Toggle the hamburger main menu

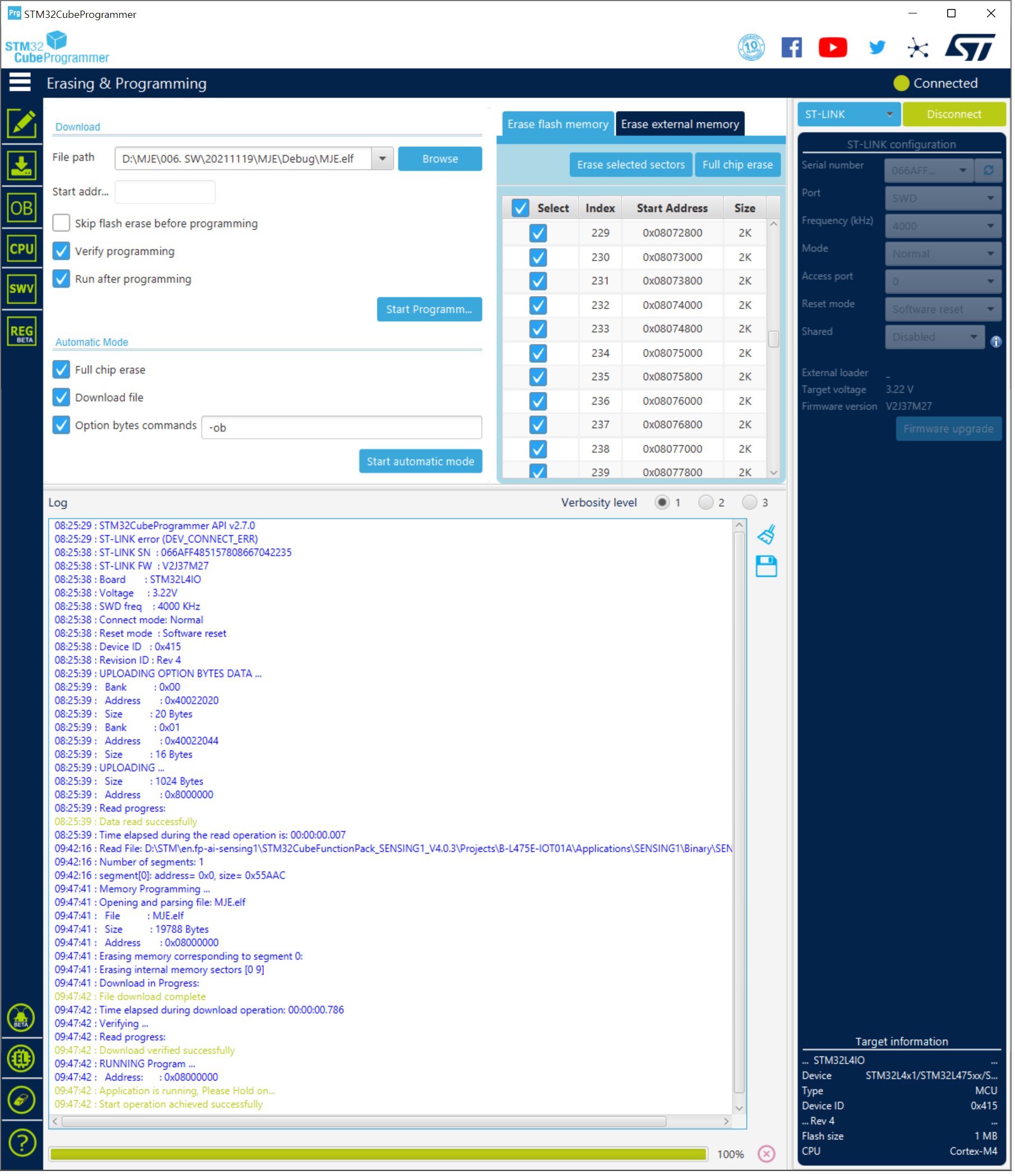[20, 83]
